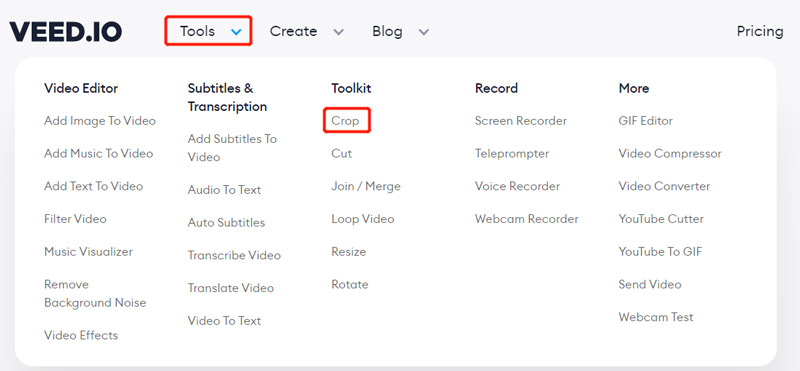This screenshot has width=800, height=371.
Task: Open the Music Visualizer tool
Action: click(x=88, y=252)
